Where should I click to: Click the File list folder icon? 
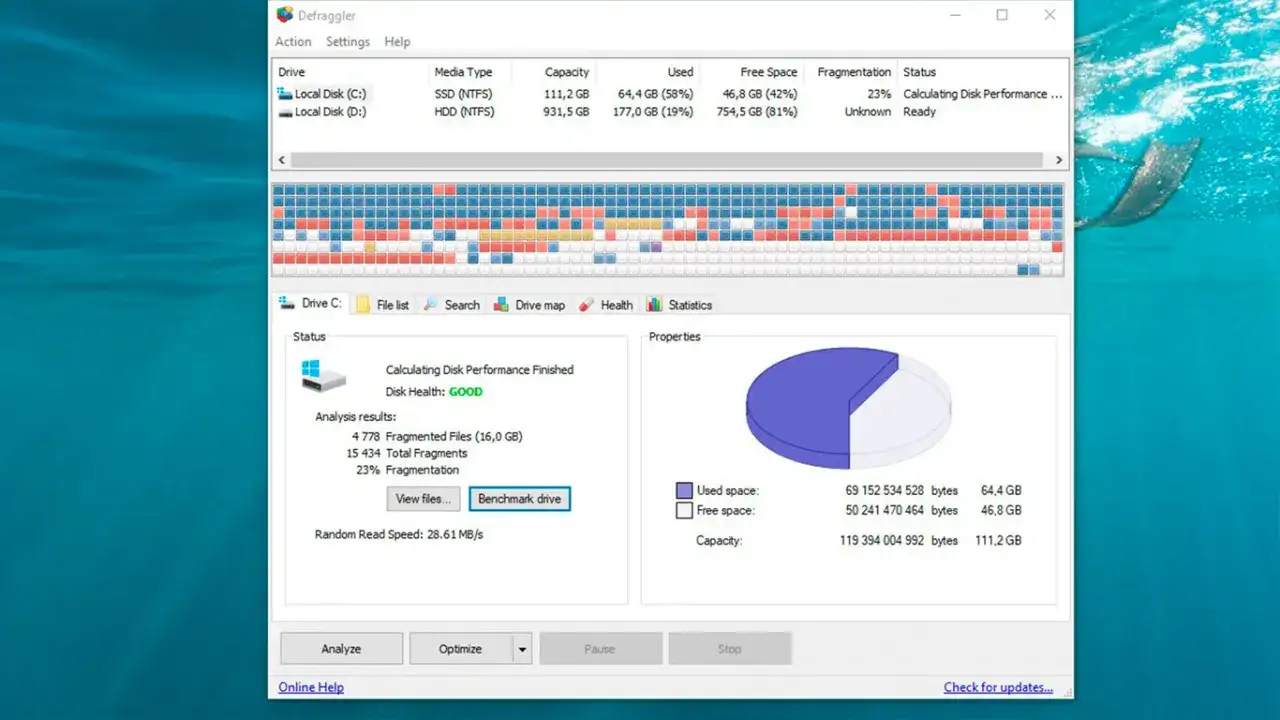pos(363,305)
